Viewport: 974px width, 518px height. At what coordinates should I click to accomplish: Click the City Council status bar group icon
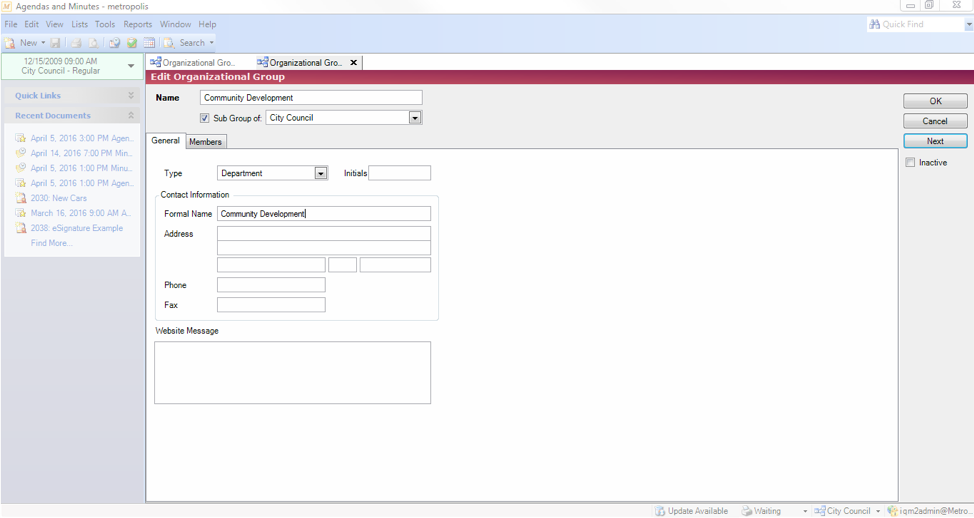click(x=820, y=511)
